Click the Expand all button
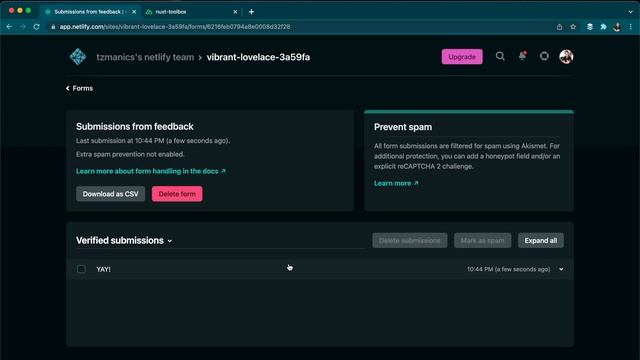The width and height of the screenshot is (640, 360). tap(541, 240)
